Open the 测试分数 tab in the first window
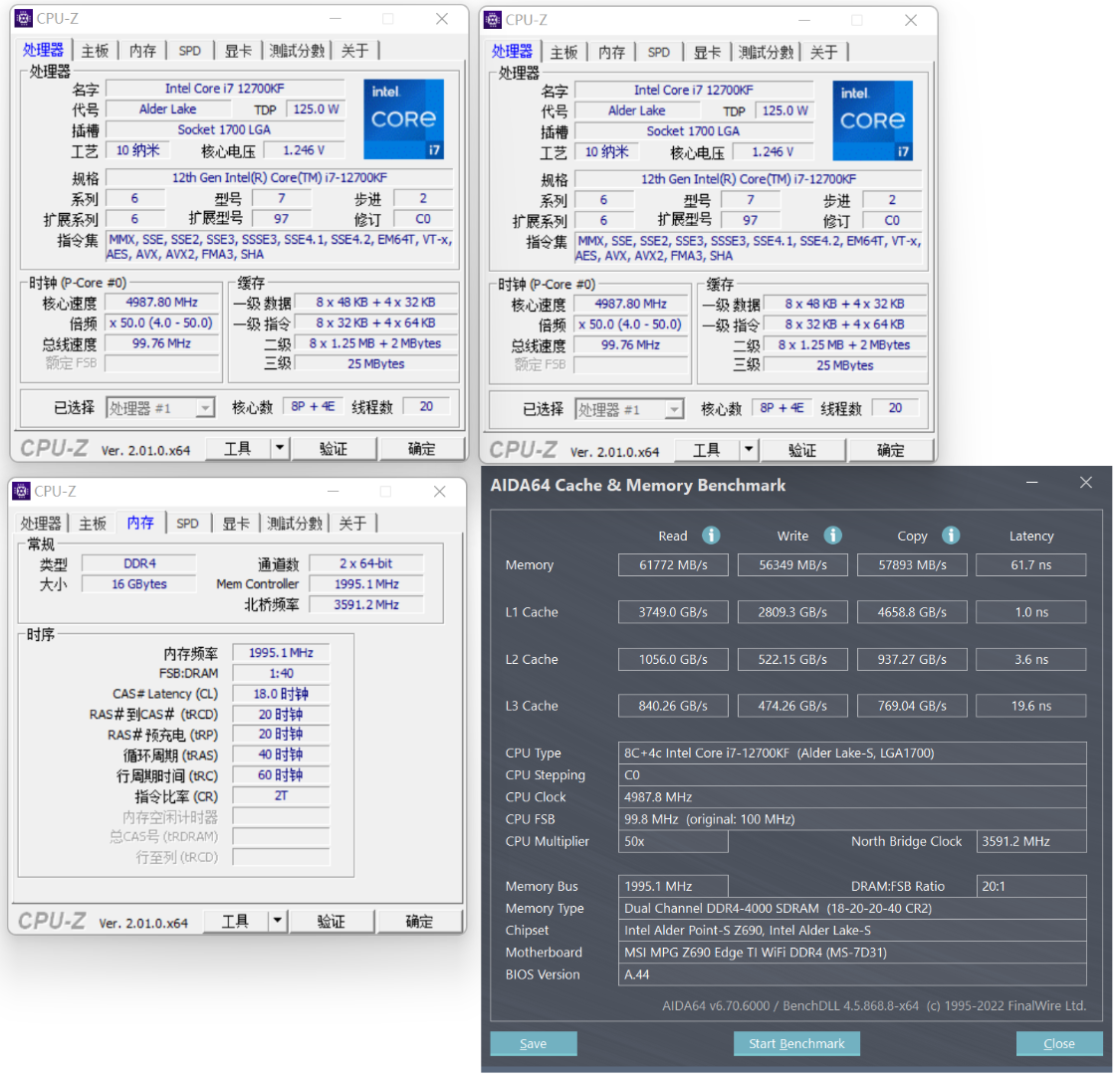Screen dimensions: 1120x1078 296,50
